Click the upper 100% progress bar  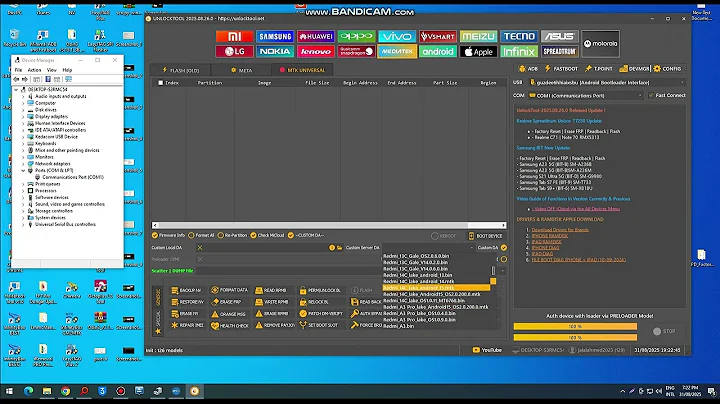click(x=575, y=326)
